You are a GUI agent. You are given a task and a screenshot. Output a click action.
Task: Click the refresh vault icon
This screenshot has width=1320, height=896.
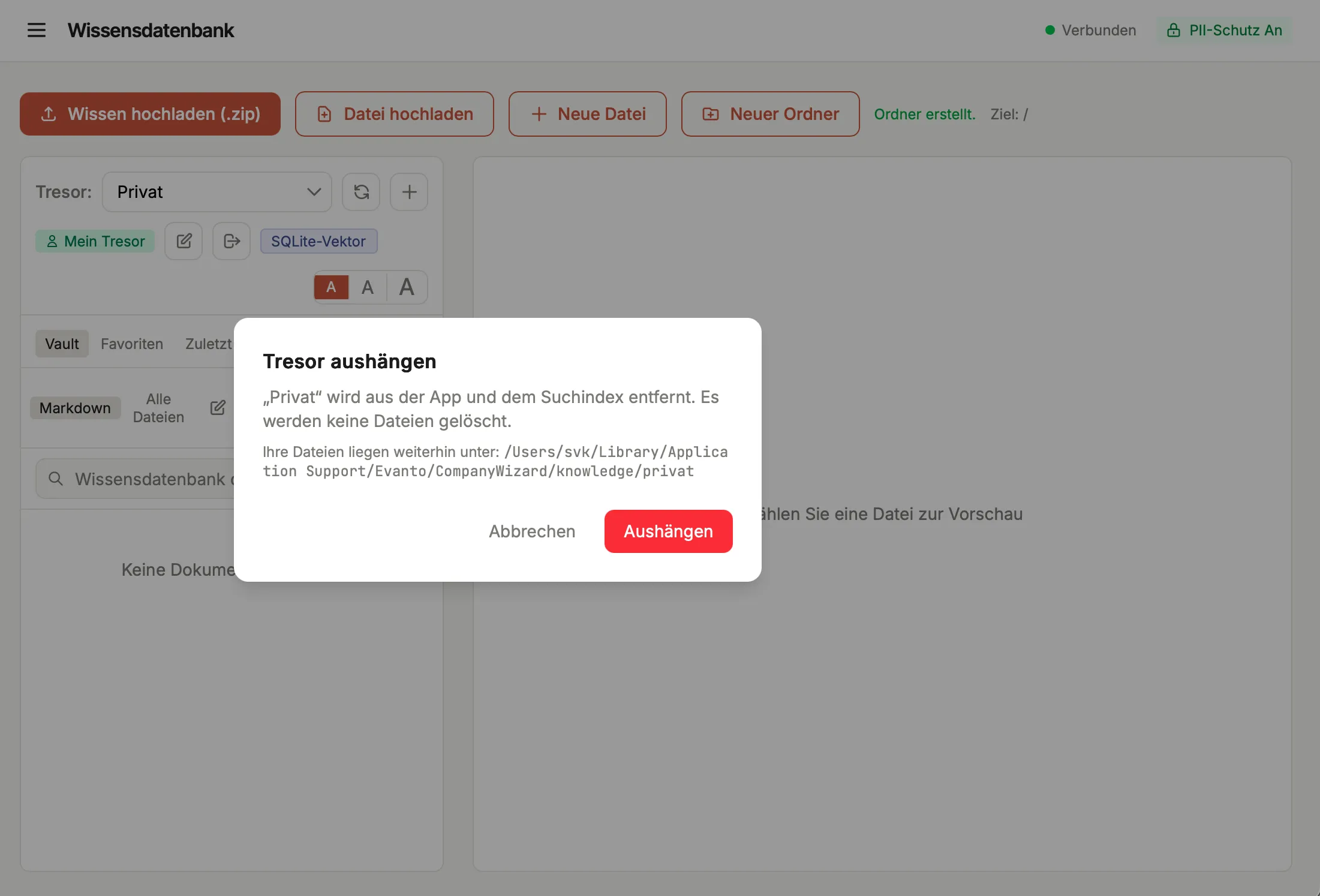(x=361, y=192)
